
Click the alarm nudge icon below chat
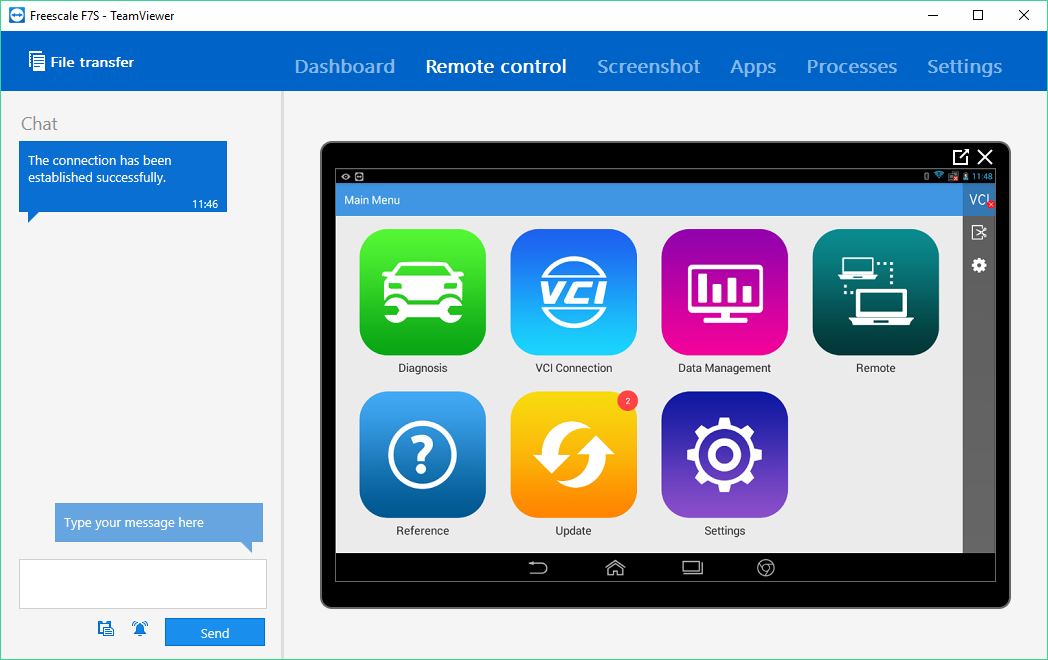pos(140,629)
